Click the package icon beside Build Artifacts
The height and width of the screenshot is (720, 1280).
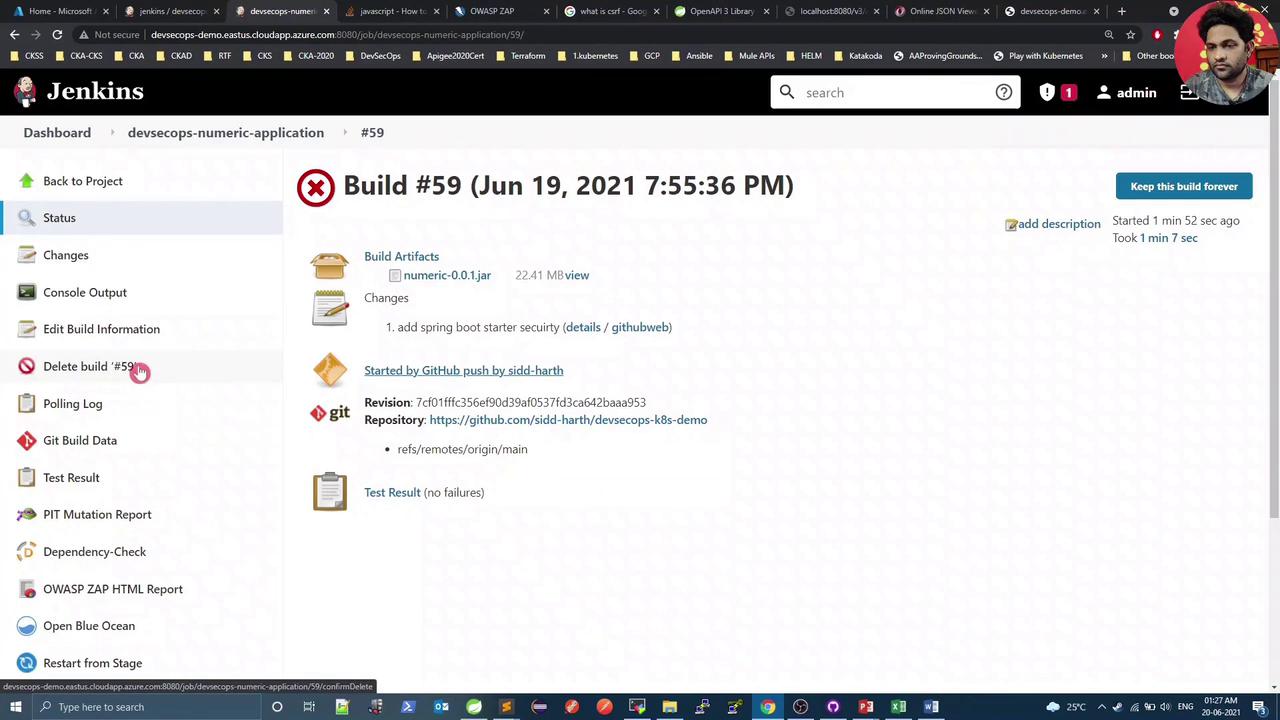[329, 266]
